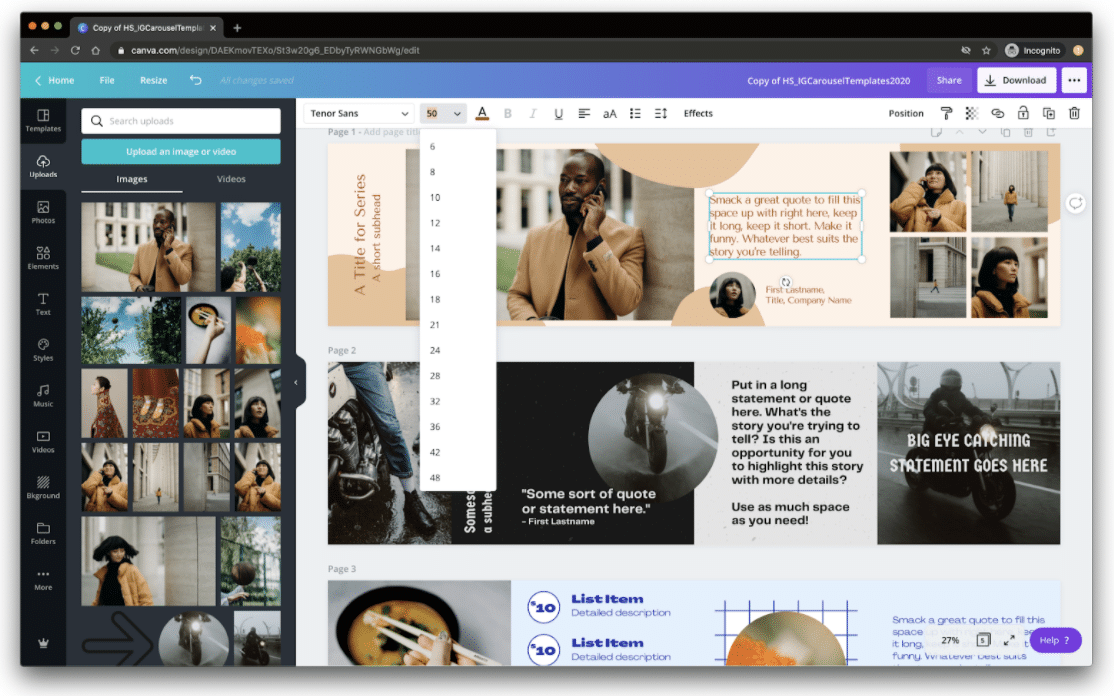1114x696 pixels.
Task: Switch to the Images tab
Action: 131,179
